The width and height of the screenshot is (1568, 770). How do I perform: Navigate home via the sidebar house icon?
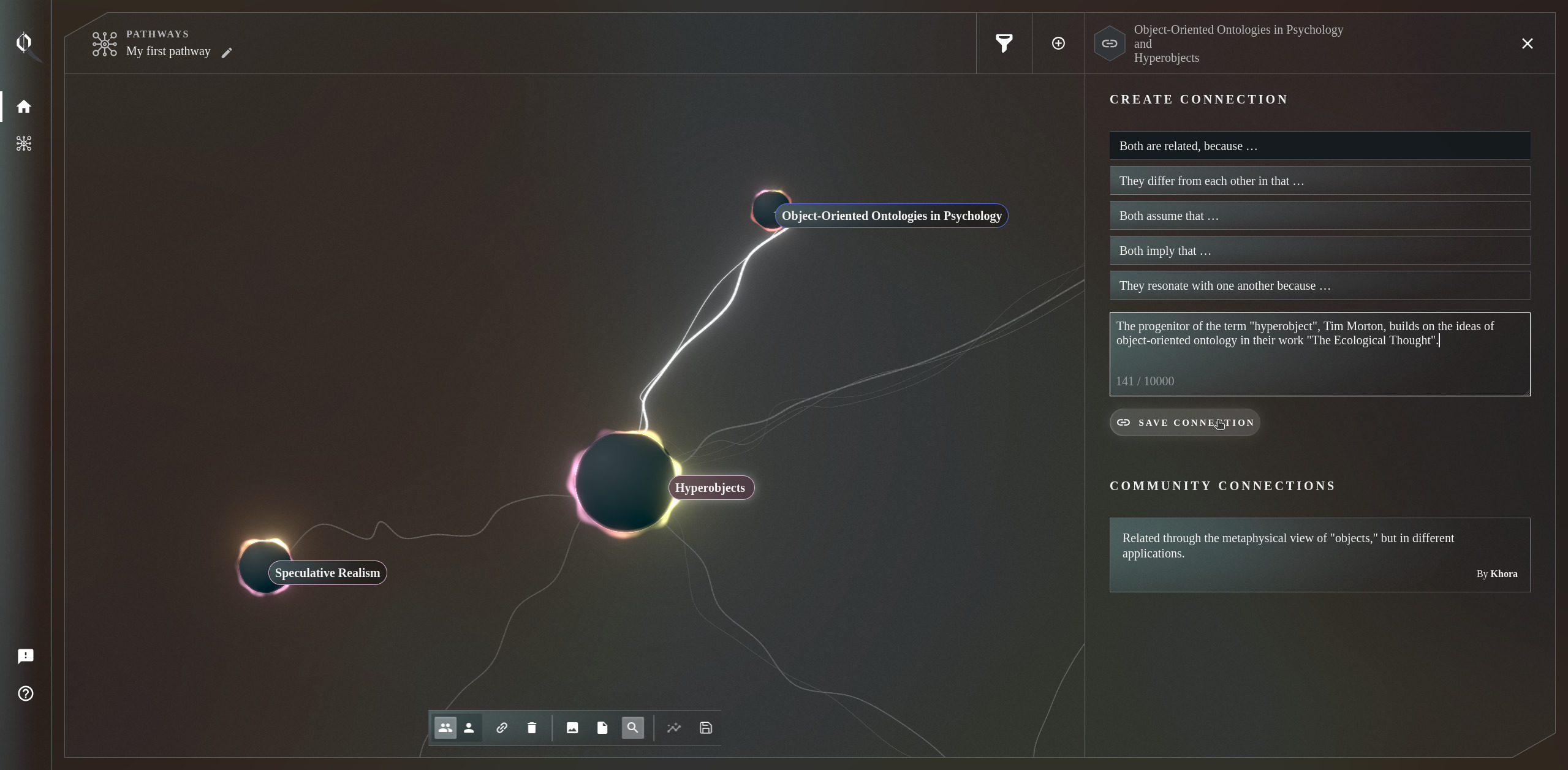[x=25, y=106]
